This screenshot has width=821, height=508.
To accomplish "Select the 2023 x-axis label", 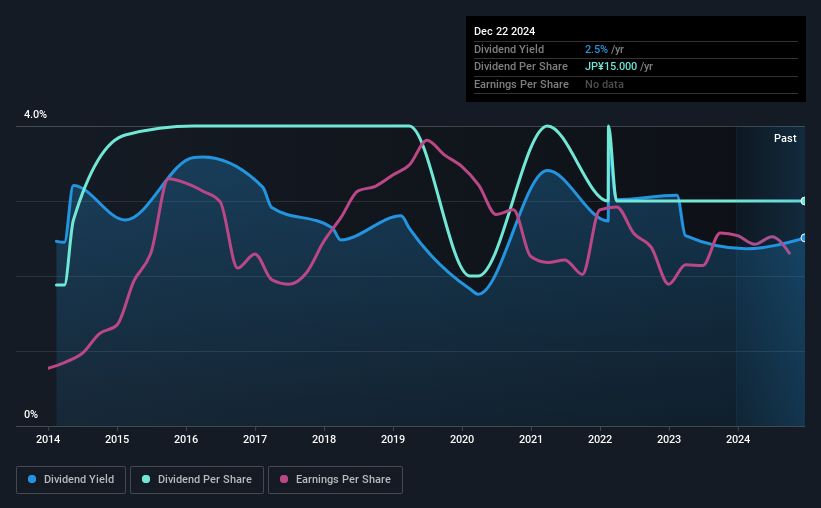I will (669, 439).
